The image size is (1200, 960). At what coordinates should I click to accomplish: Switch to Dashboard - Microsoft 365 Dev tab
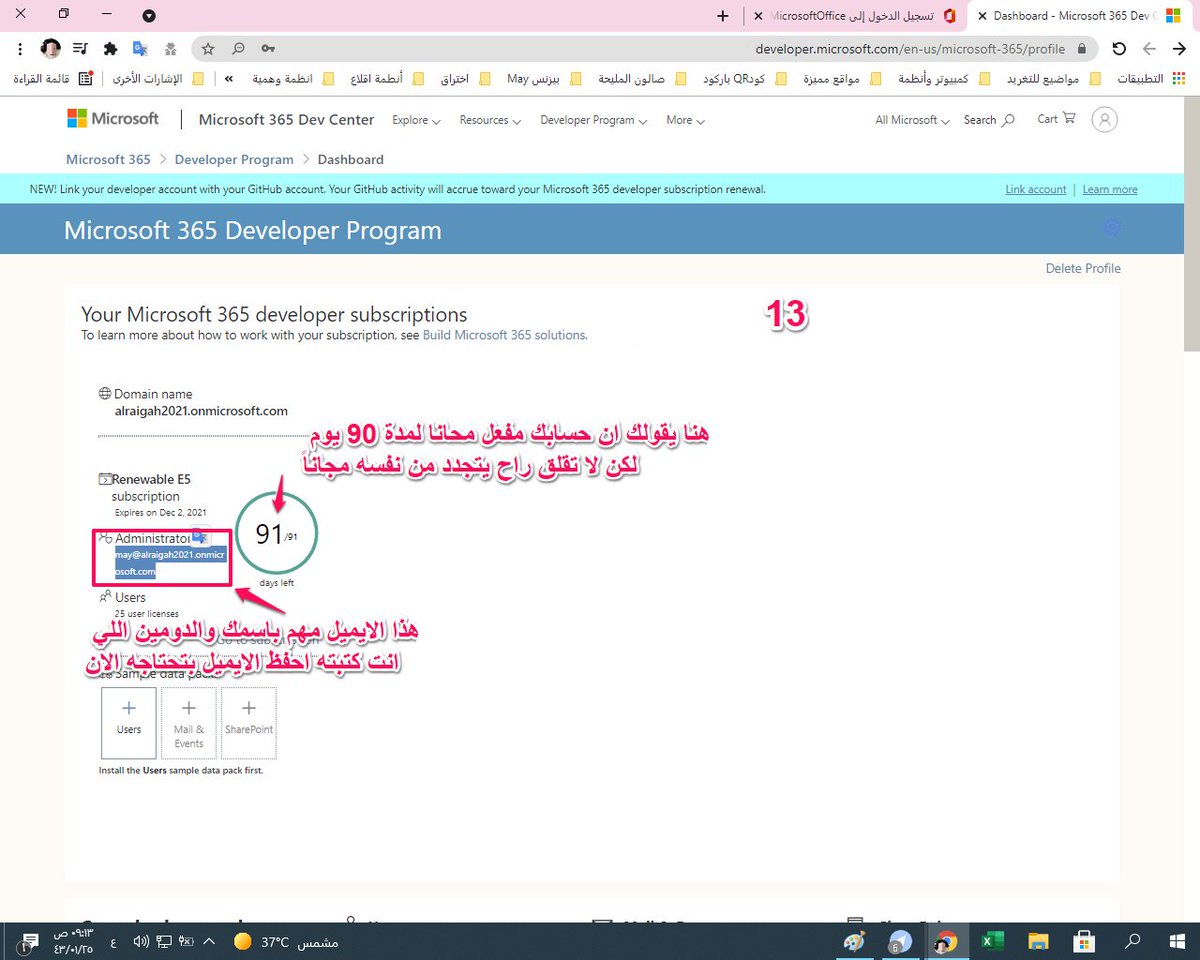coord(1078,16)
